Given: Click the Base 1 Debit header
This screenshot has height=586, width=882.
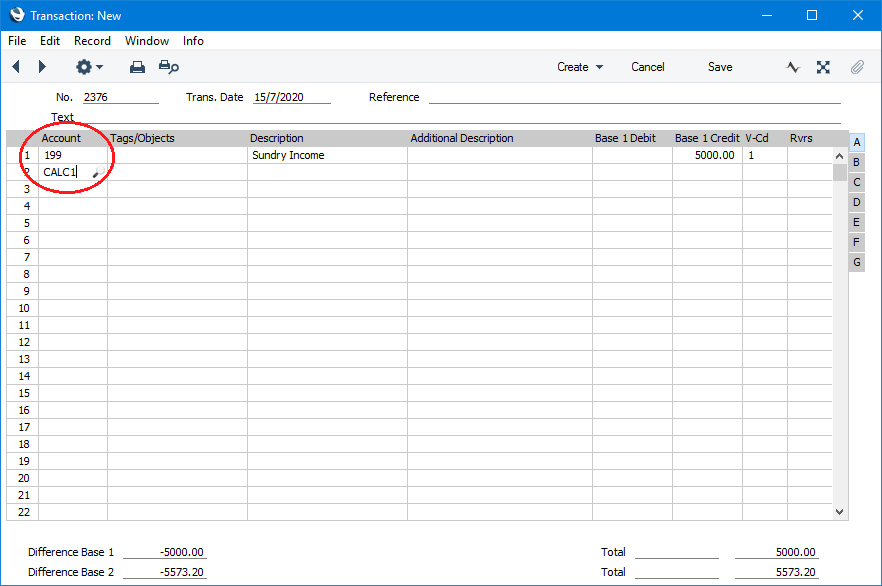Looking at the screenshot, I should (625, 138).
